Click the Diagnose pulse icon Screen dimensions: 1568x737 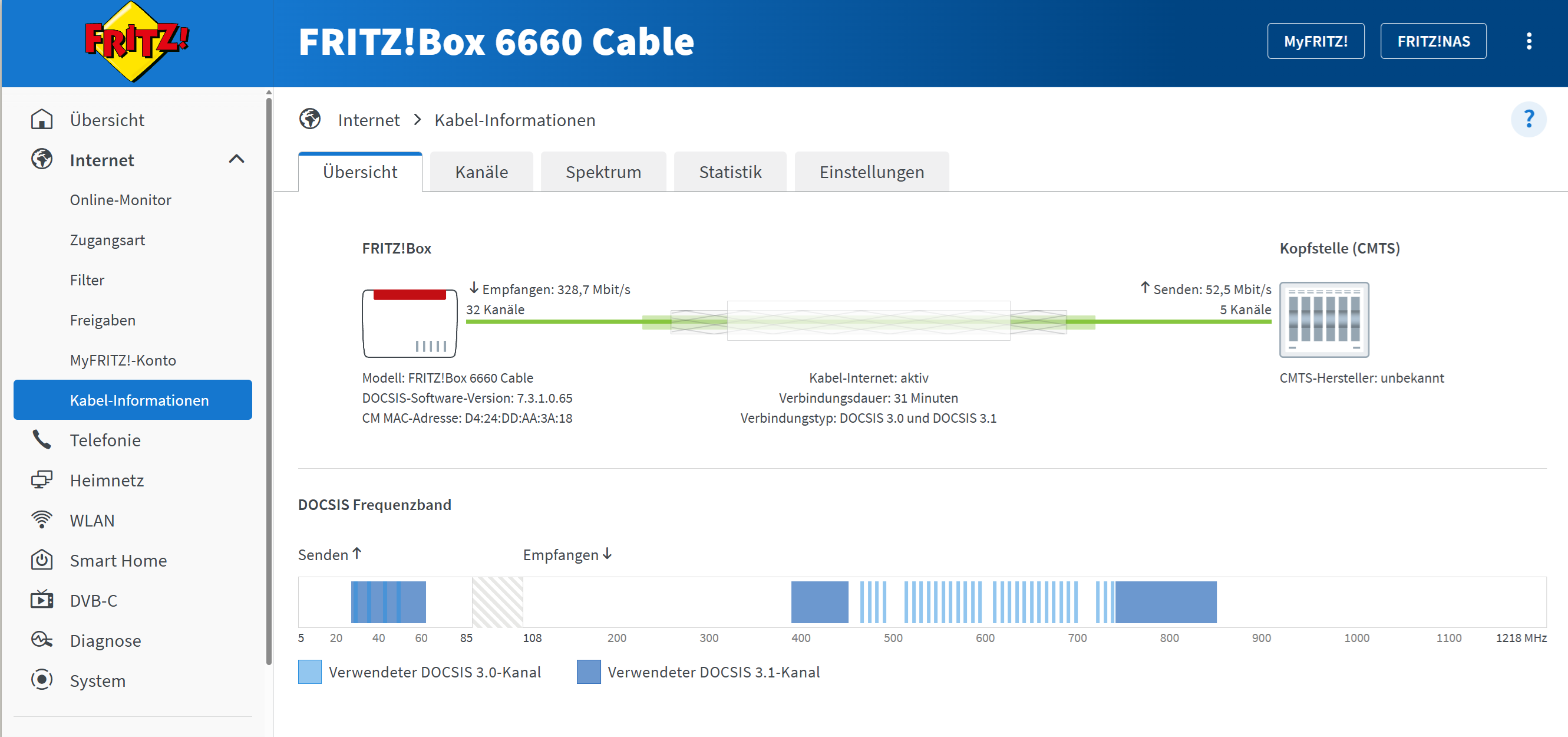coord(41,640)
